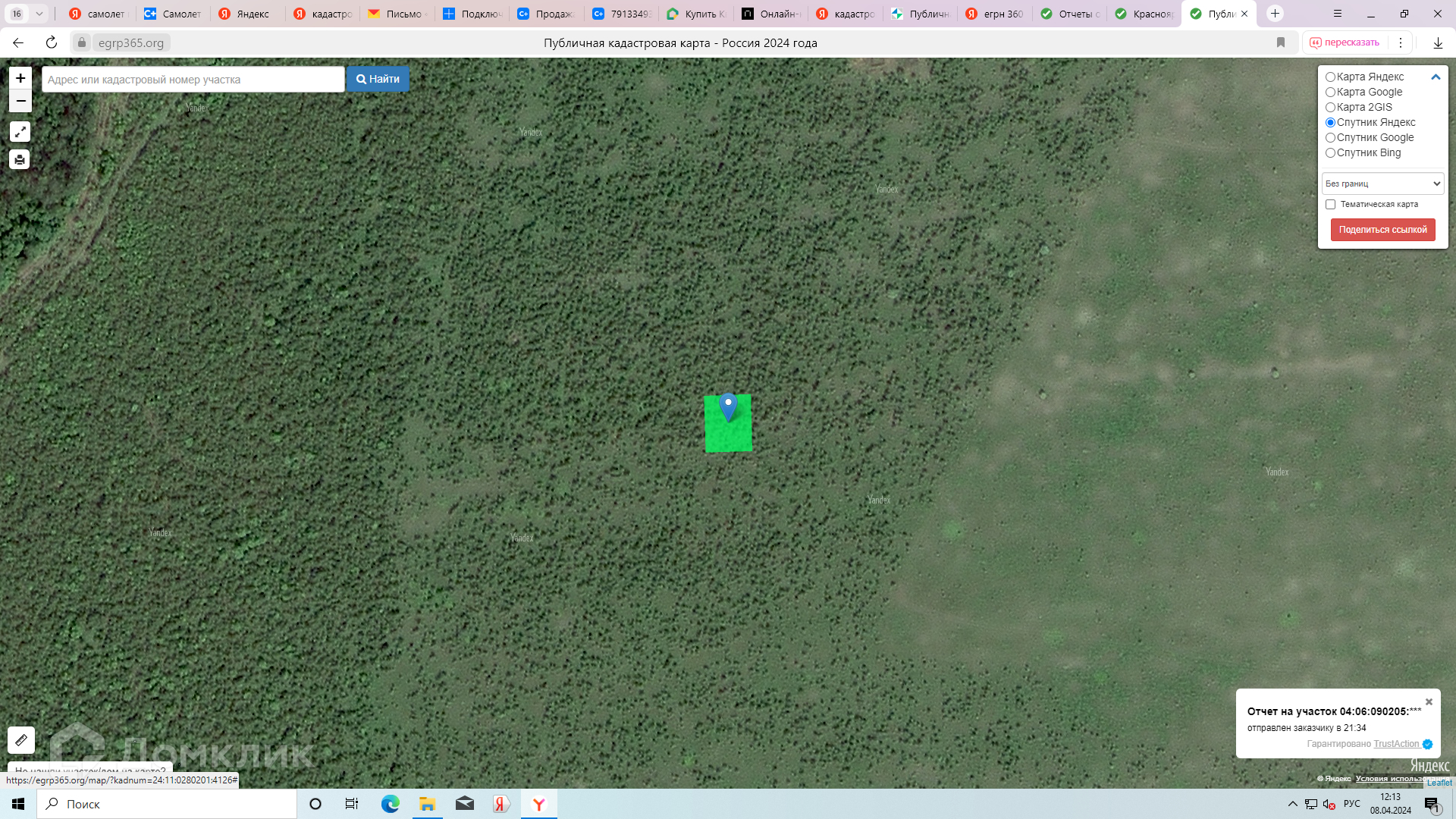Viewport: 1456px width, 819px height.
Task: Click the map zoom out minus button
Action: [20, 101]
